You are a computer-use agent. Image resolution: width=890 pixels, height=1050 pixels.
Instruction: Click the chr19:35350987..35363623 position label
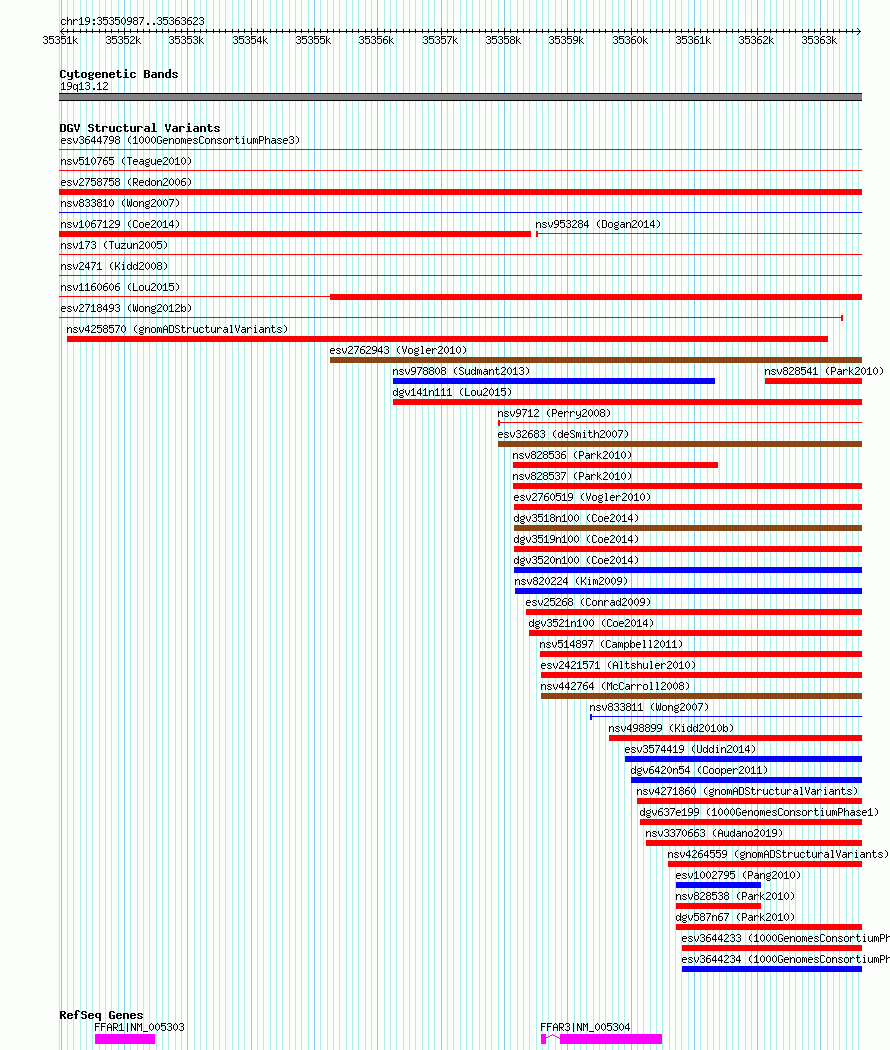133,21
